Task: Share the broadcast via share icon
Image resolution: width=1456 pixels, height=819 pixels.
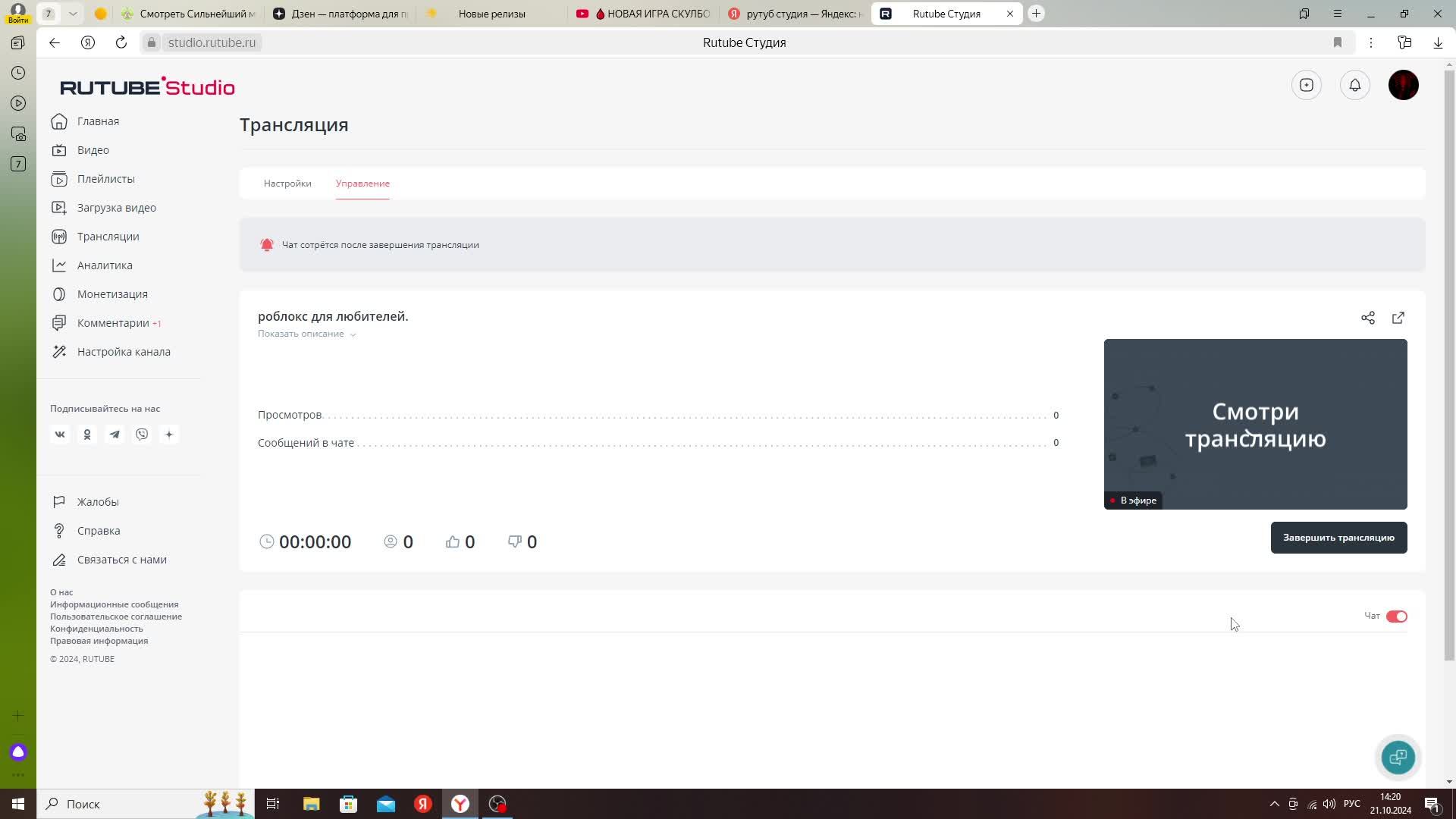Action: point(1367,318)
